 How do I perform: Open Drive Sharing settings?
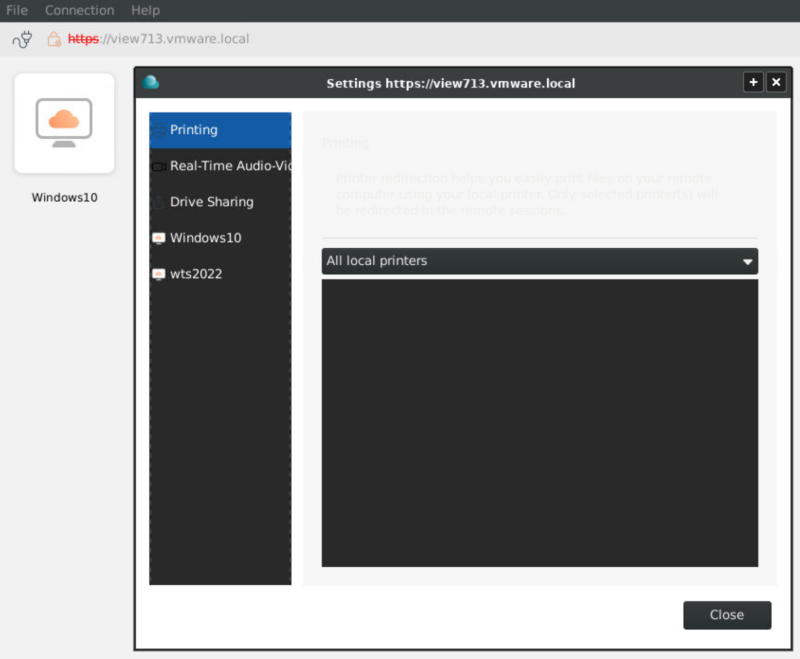coord(212,202)
